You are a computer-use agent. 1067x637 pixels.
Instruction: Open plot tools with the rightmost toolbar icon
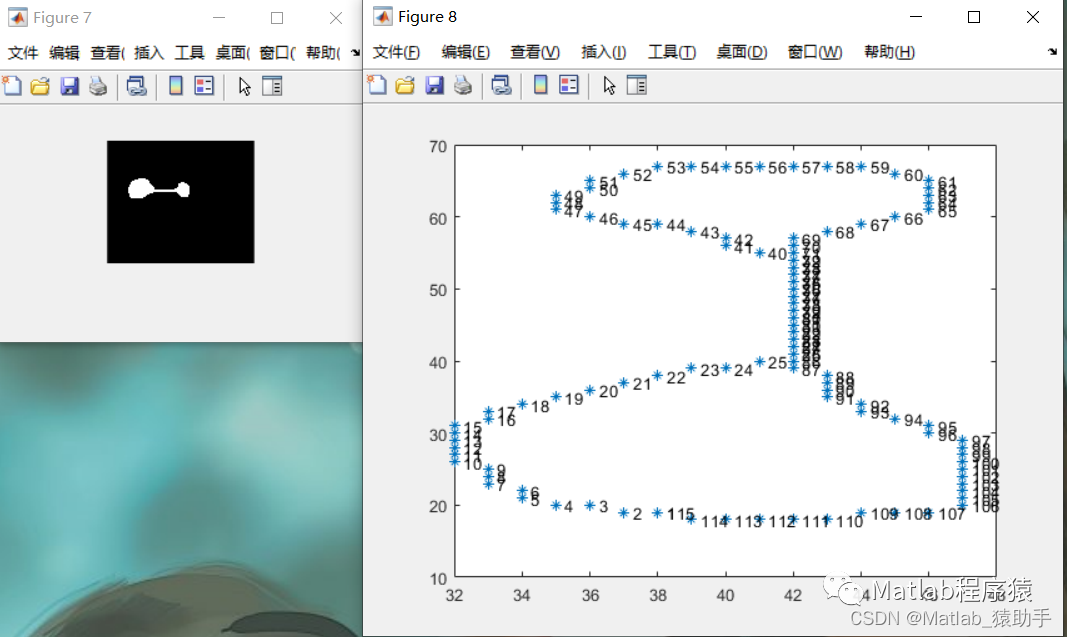(x=636, y=85)
